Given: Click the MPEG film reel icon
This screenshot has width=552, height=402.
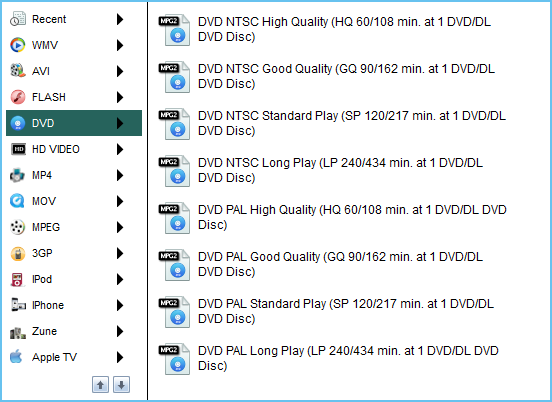Looking at the screenshot, I should pyautogui.click(x=18, y=227).
